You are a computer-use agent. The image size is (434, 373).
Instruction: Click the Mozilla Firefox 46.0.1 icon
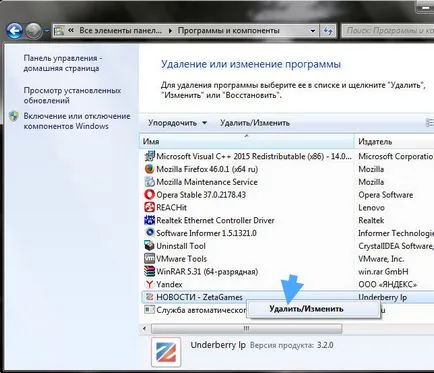(x=149, y=169)
